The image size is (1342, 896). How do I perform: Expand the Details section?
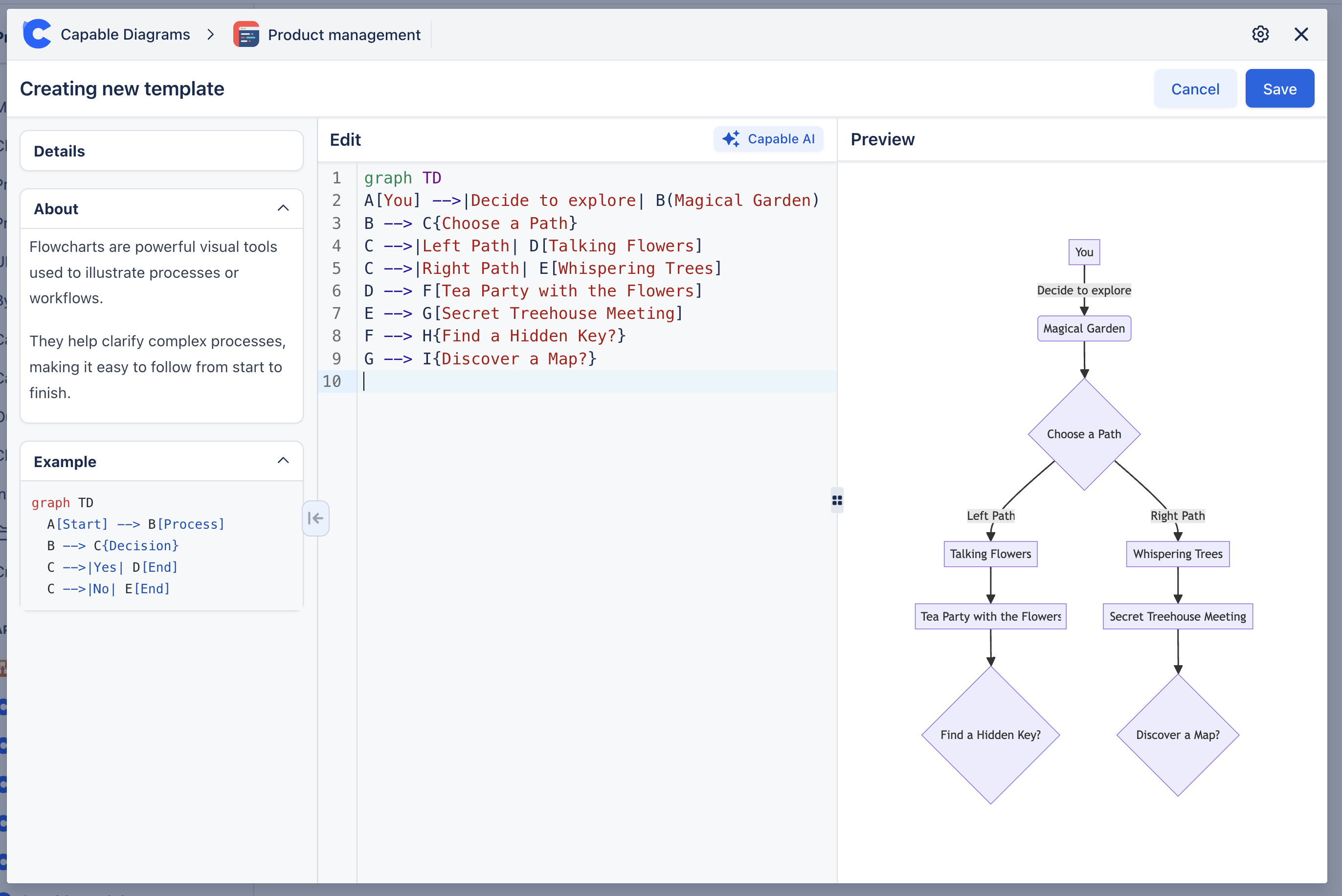pyautogui.click(x=161, y=151)
